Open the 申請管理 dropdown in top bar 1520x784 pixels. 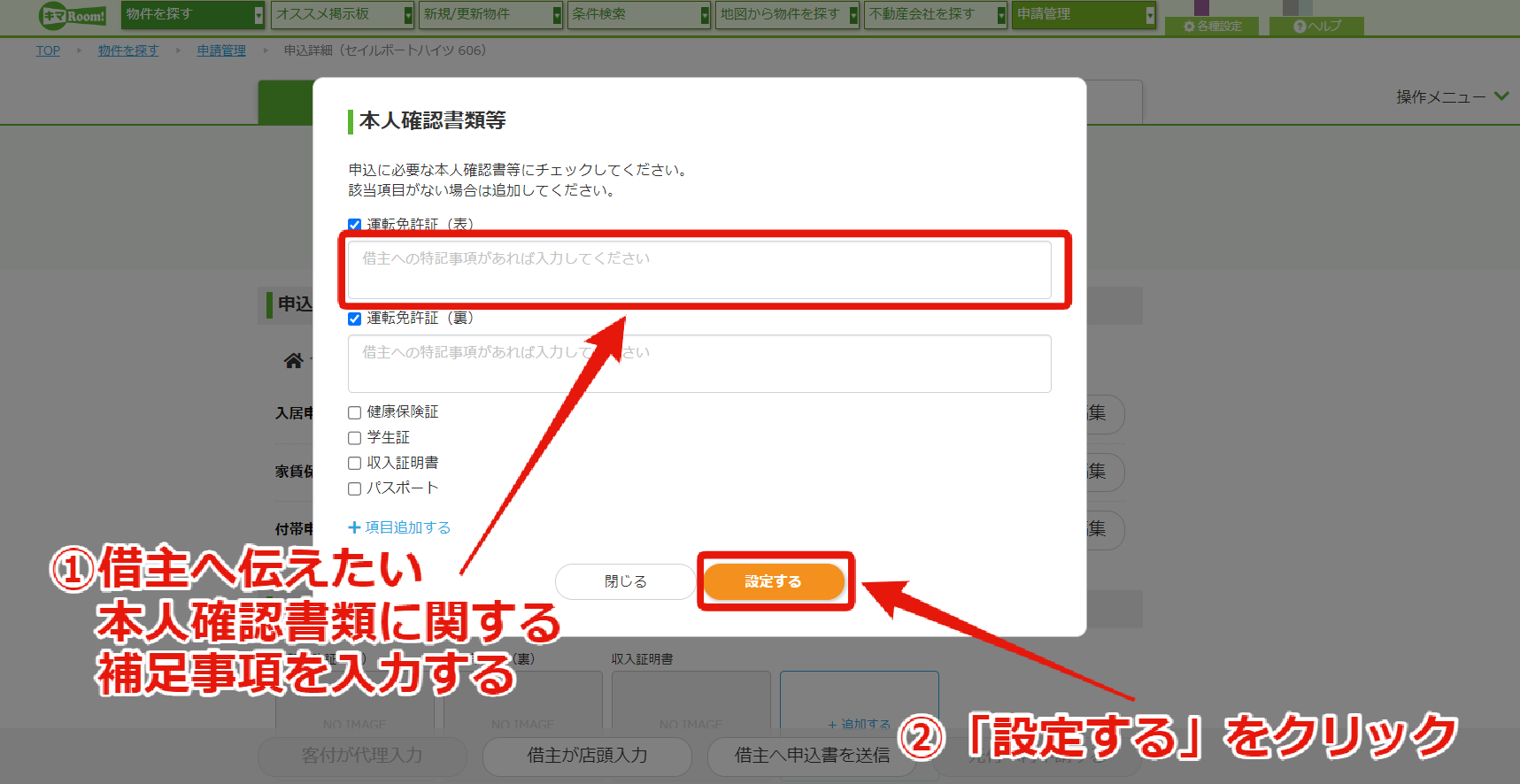pyautogui.click(x=1084, y=14)
